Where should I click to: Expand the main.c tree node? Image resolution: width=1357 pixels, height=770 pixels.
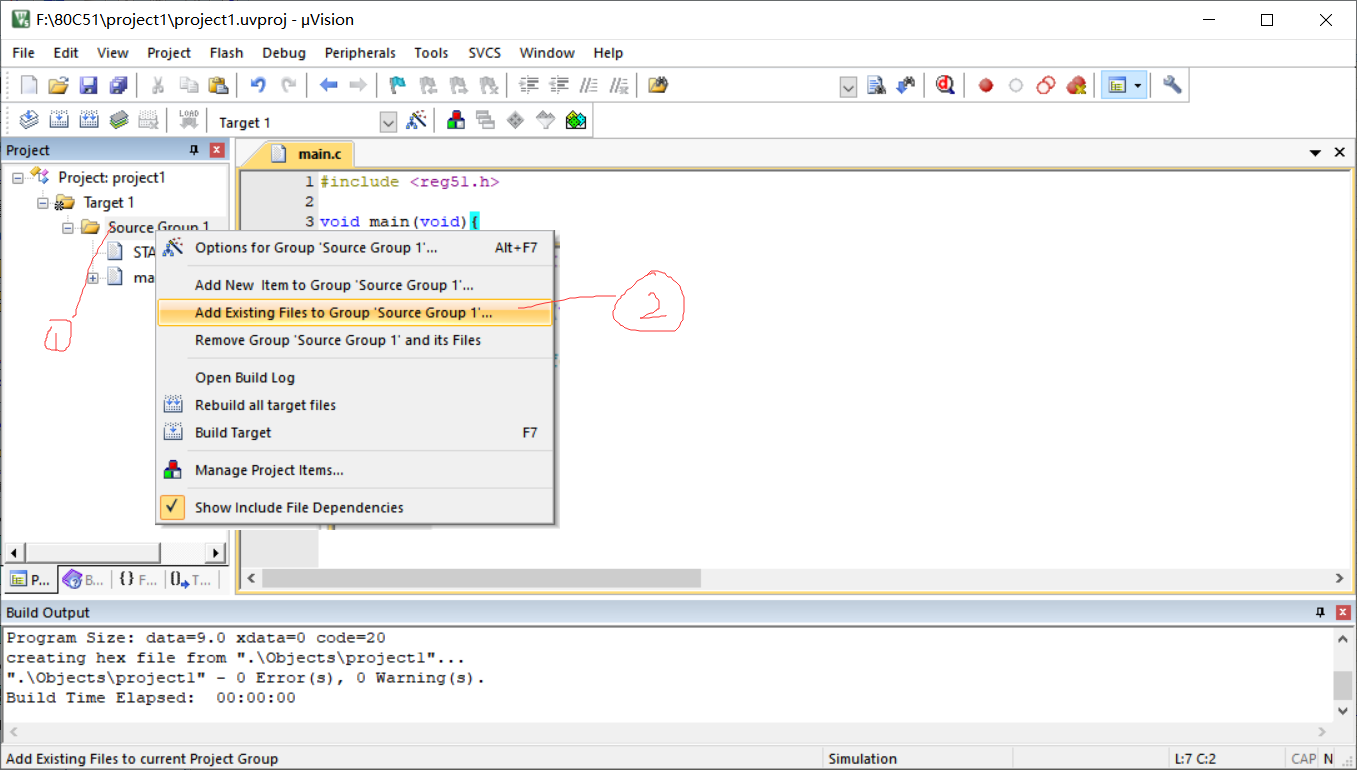[x=92, y=278]
